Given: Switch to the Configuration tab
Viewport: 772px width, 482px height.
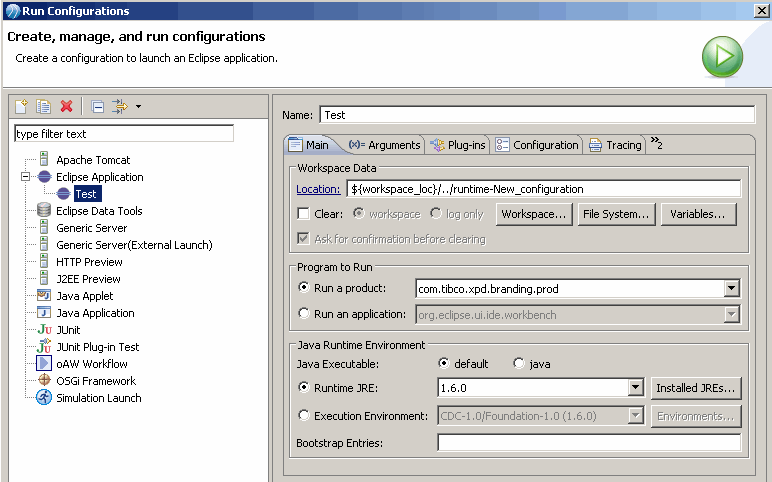Looking at the screenshot, I should point(537,145).
